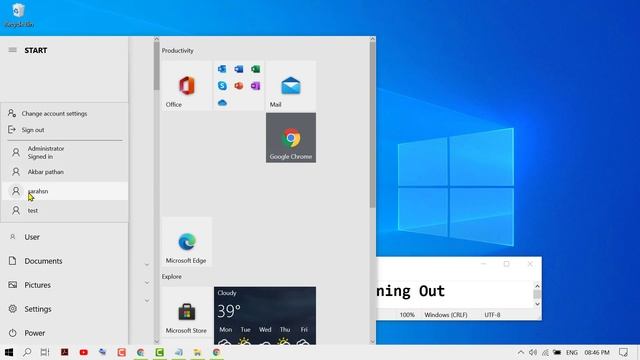Click 100% zoom in Notepad status bar
Image resolution: width=640 pixels, height=360 pixels.
coord(407,315)
